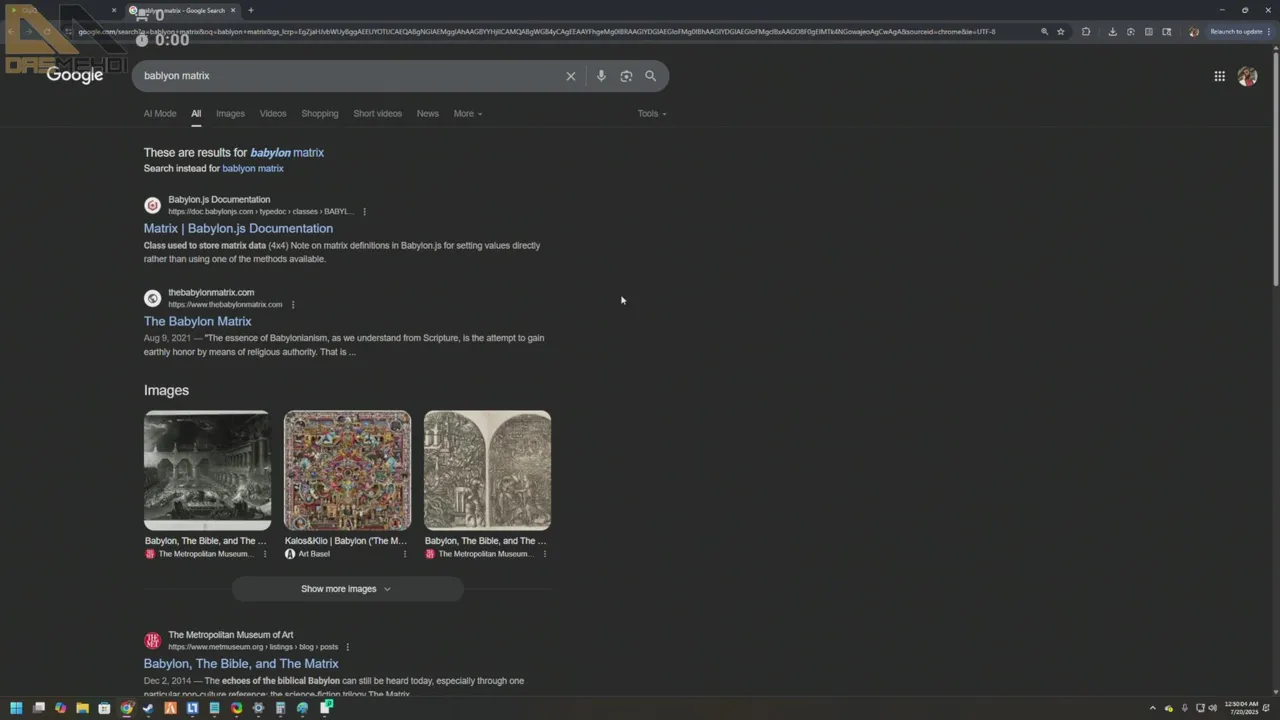
Task: Click The Metropolitan Museum of Art site name
Action: tap(231, 635)
